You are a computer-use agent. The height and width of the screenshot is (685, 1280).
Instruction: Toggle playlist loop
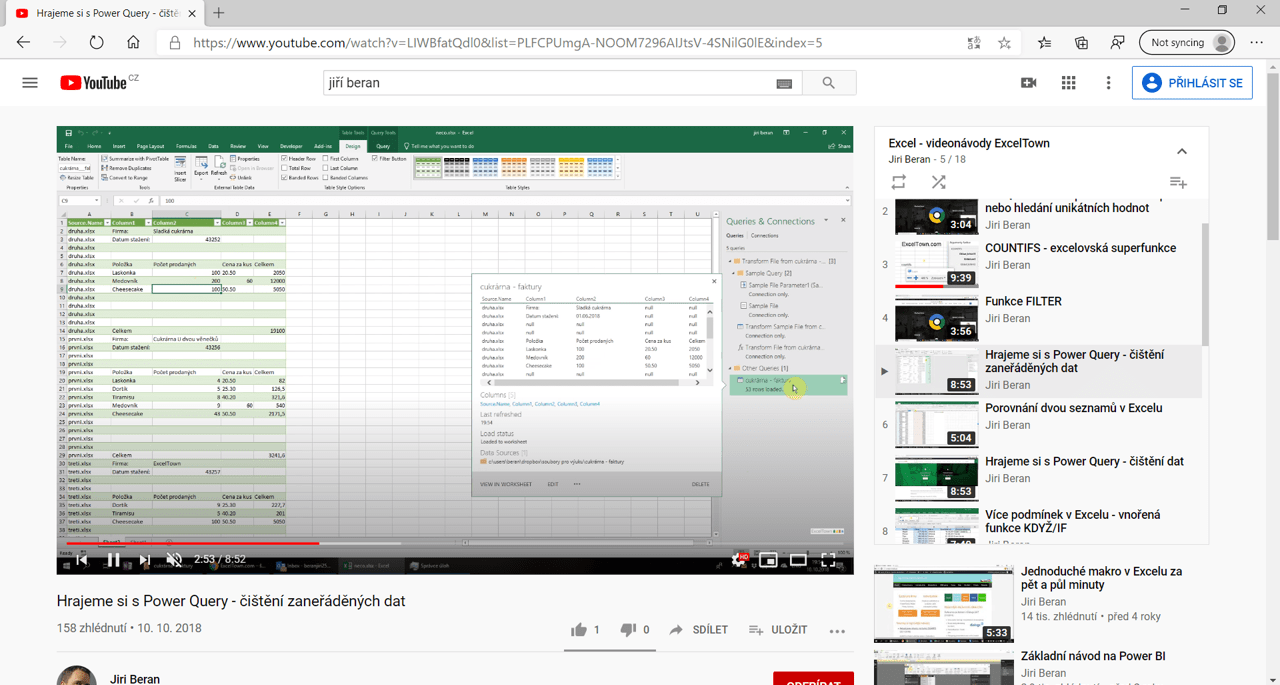[898, 182]
